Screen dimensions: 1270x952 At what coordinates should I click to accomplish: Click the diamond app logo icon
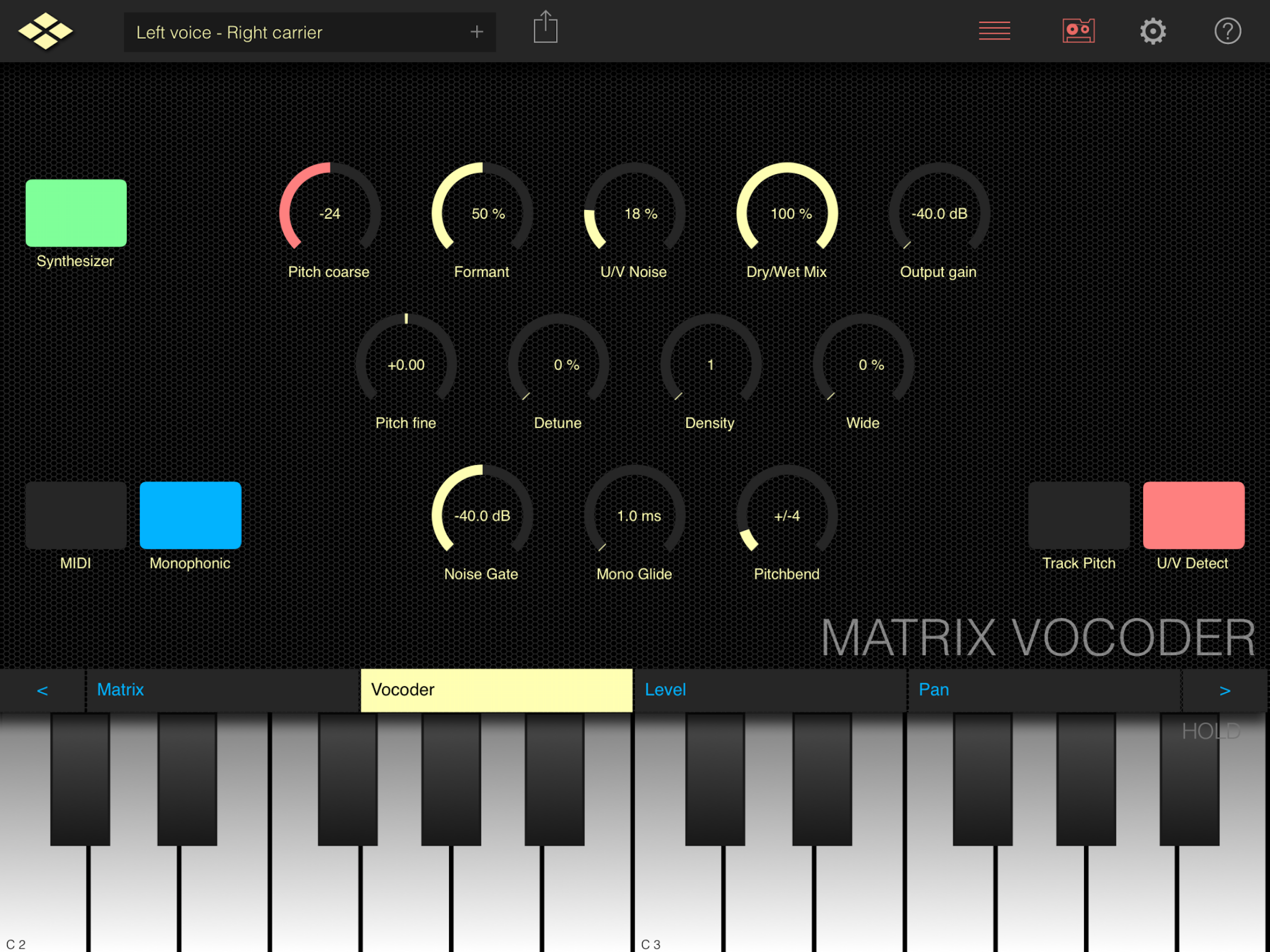pyautogui.click(x=46, y=31)
